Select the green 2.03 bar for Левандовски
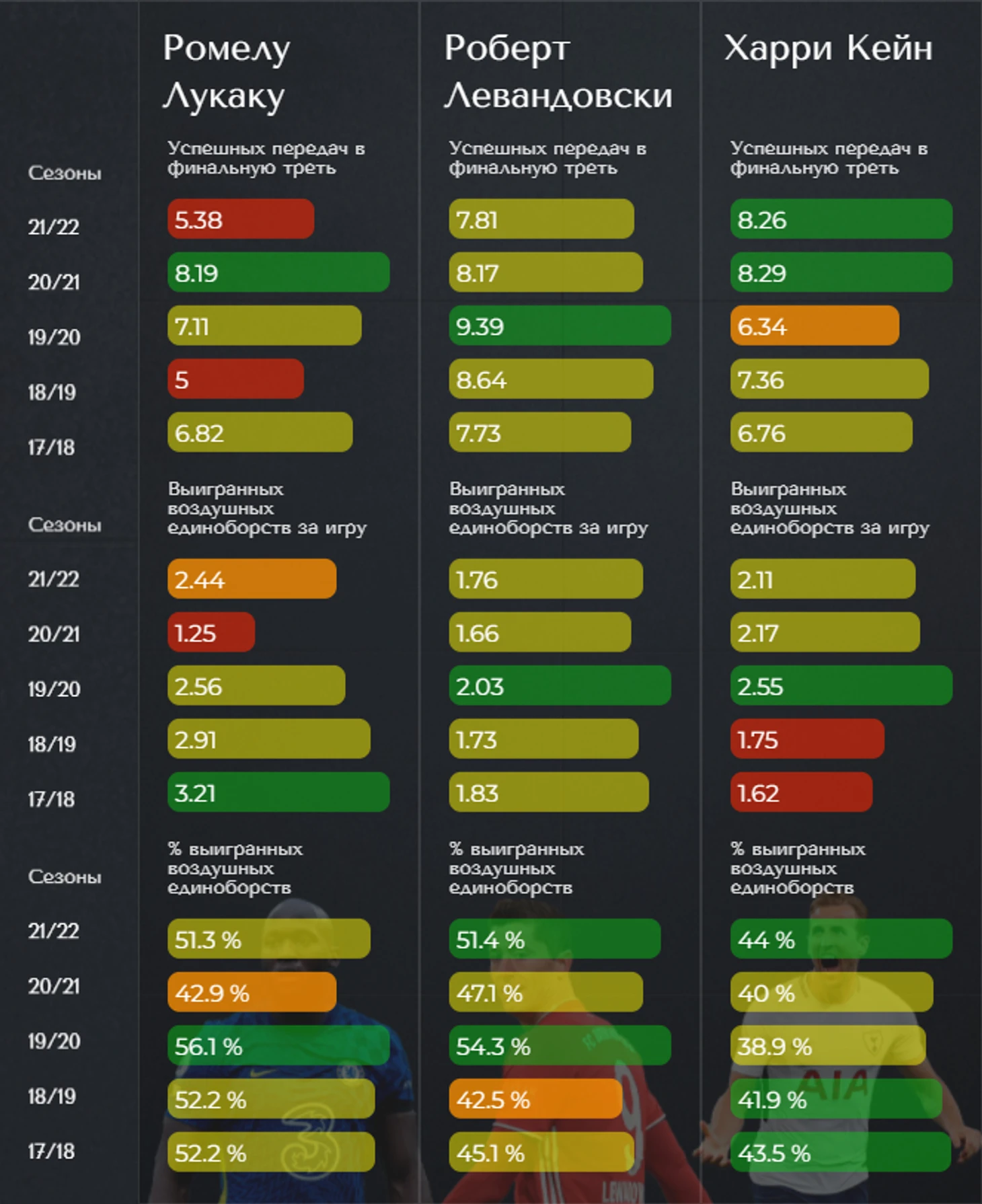The height and width of the screenshot is (1204, 982). pos(560,685)
